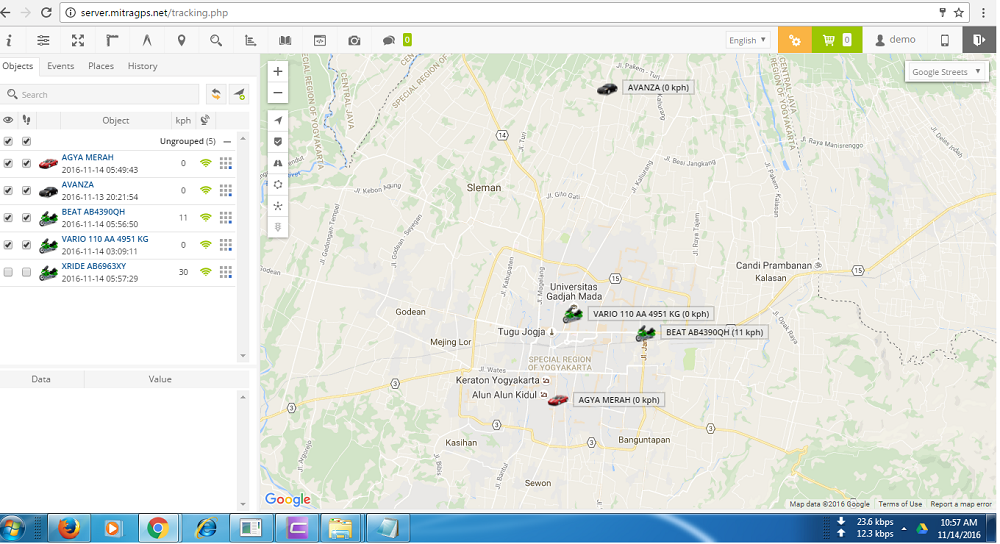Click the object list scroll-down arrow
The height and width of the screenshot is (544, 1000).
click(242, 356)
